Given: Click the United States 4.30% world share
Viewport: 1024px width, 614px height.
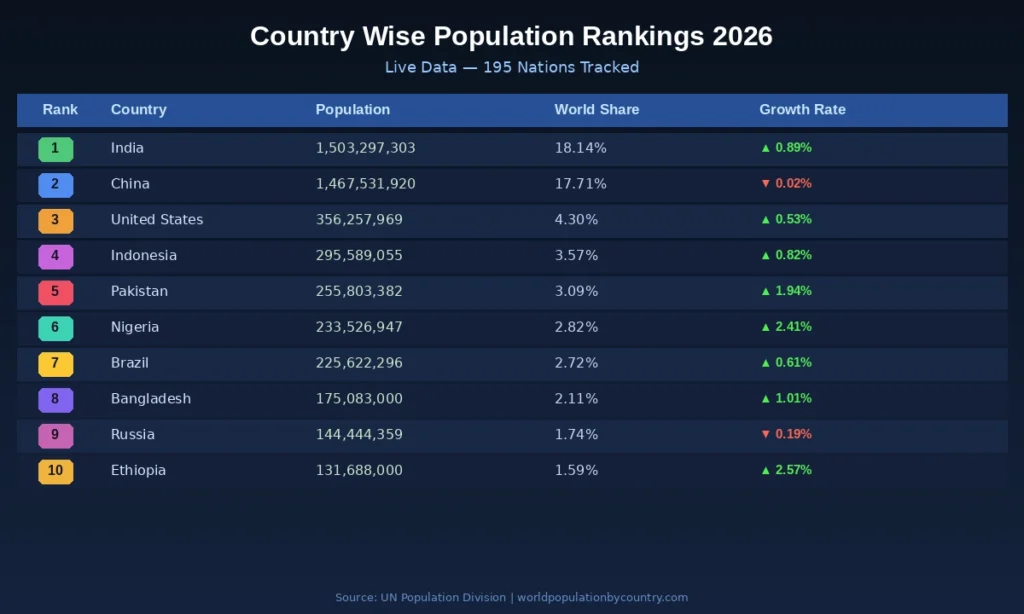Looking at the screenshot, I should [576, 220].
